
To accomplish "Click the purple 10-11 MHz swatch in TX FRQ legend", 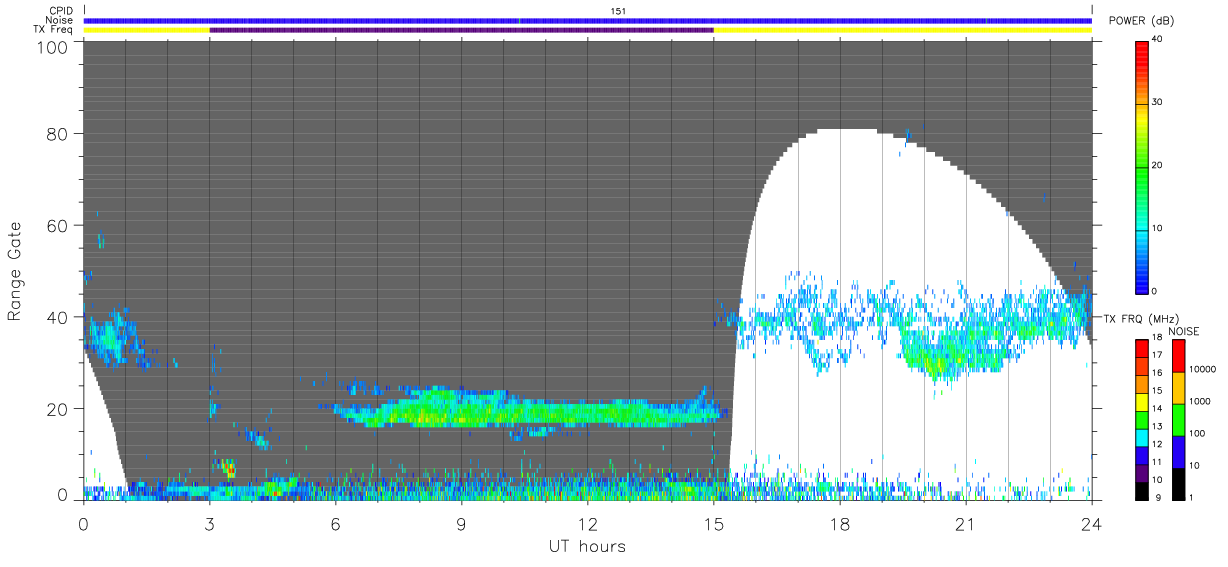I will (1141, 471).
